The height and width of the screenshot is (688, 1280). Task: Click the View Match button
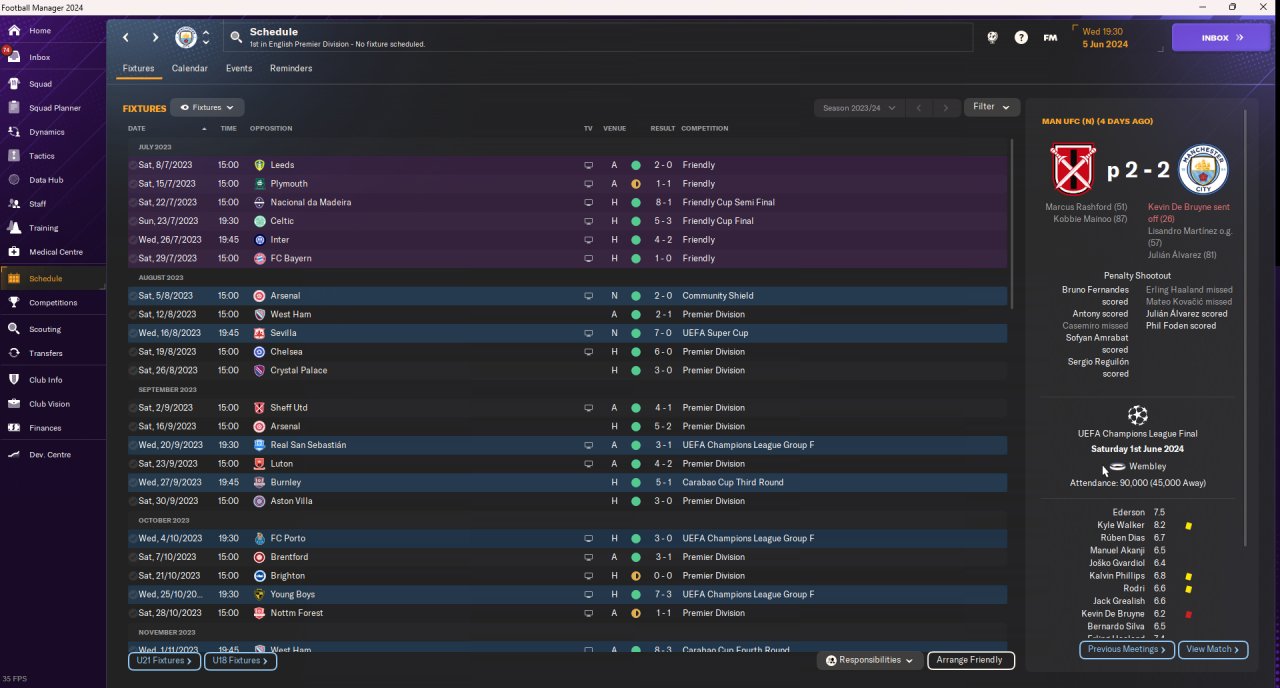coord(1213,649)
